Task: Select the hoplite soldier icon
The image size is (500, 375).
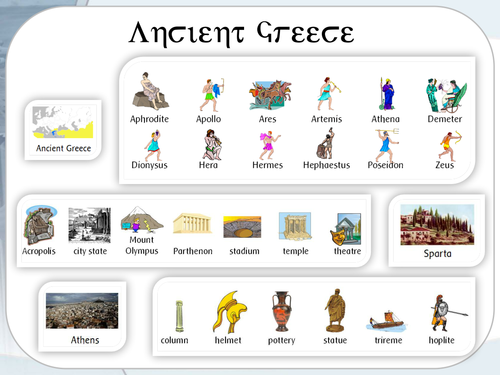Action: 448,313
